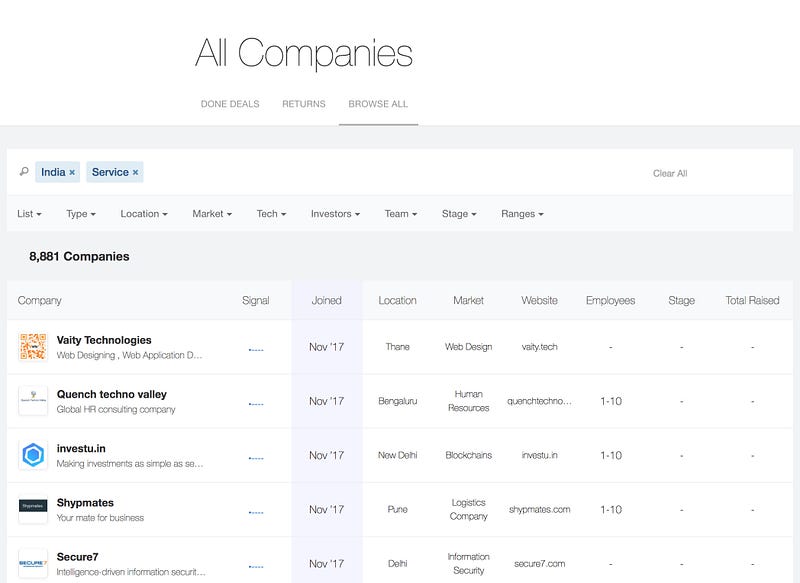View signal indicator for Vaity Technologies
The width and height of the screenshot is (800, 583).
coord(256,350)
